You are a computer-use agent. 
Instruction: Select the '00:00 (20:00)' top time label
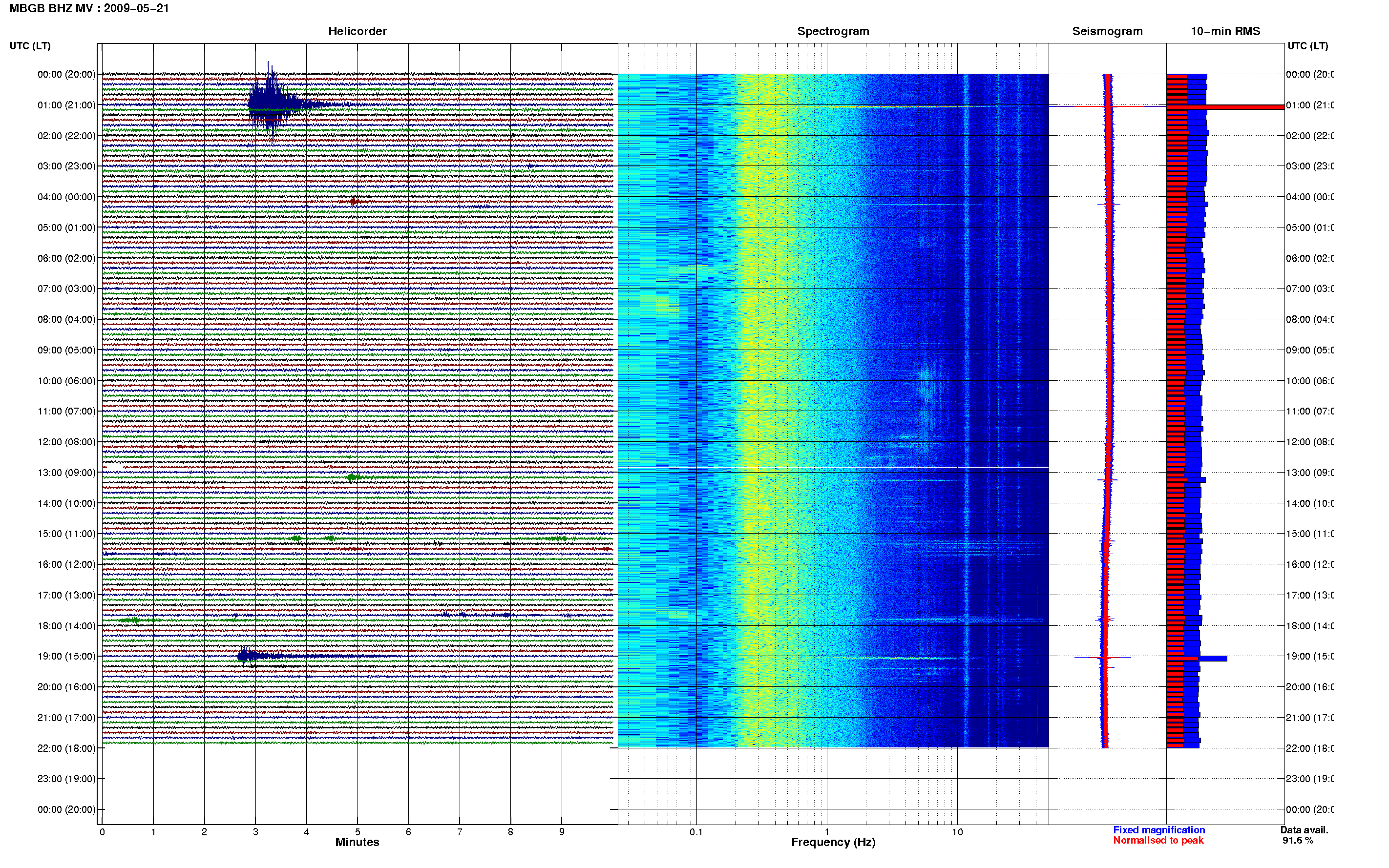[x=66, y=75]
